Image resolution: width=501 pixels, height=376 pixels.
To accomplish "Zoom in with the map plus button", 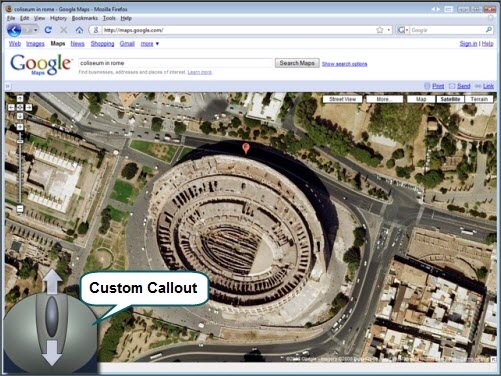I will click(20, 127).
